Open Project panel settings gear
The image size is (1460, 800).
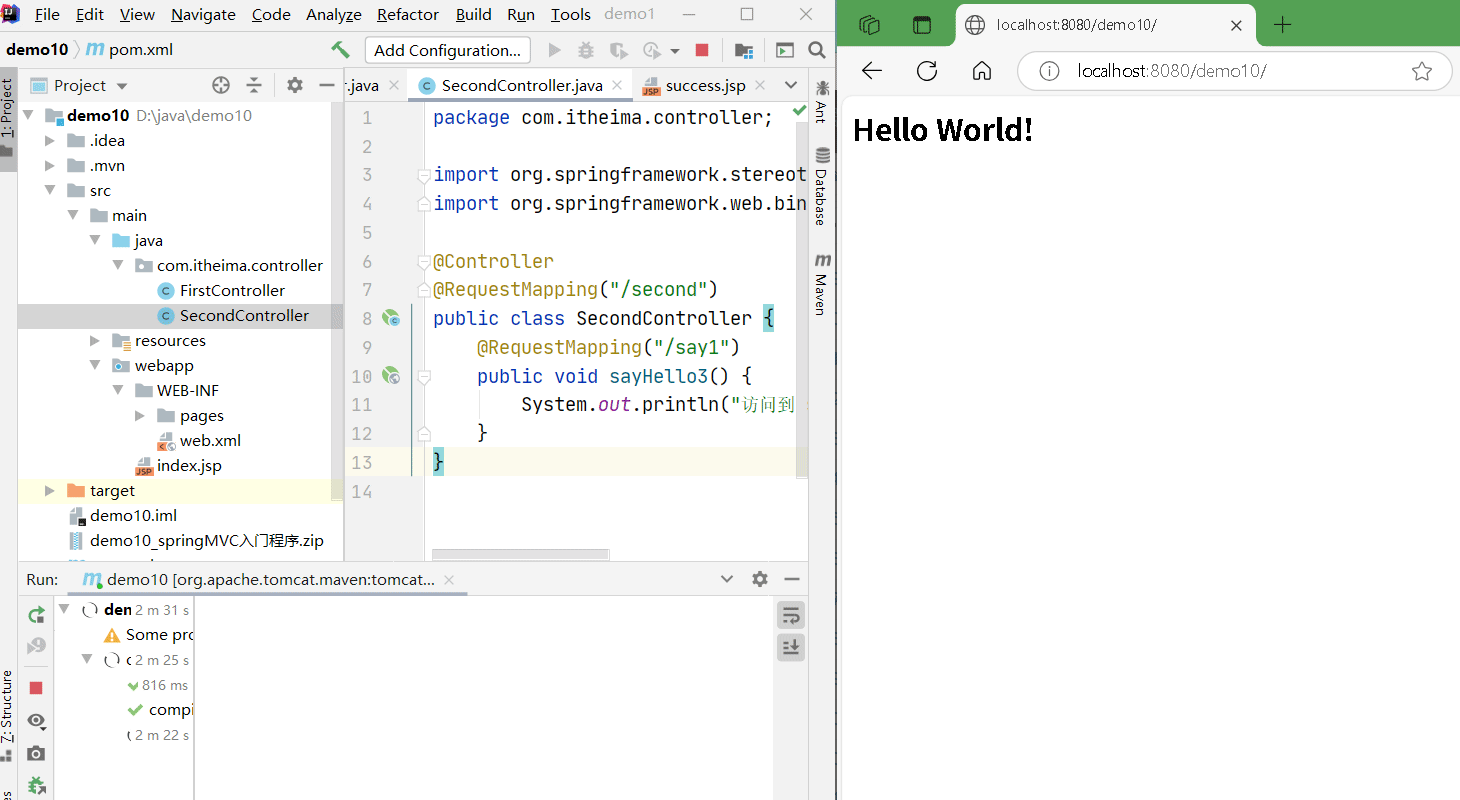point(294,85)
